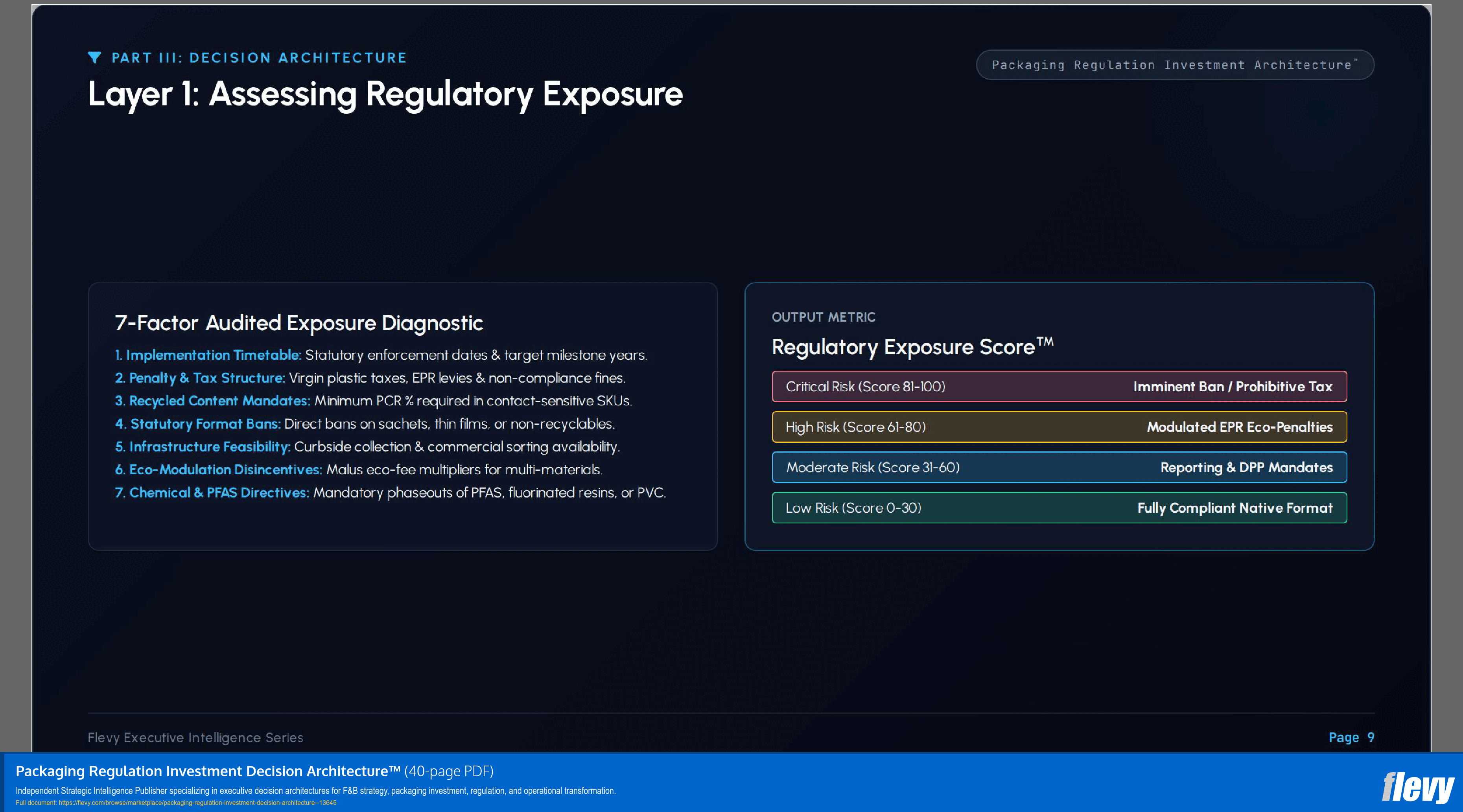Screen dimensions: 1463x812
Task: Click the Packaging Regulation Investment Architecture badge
Action: 1174,65
